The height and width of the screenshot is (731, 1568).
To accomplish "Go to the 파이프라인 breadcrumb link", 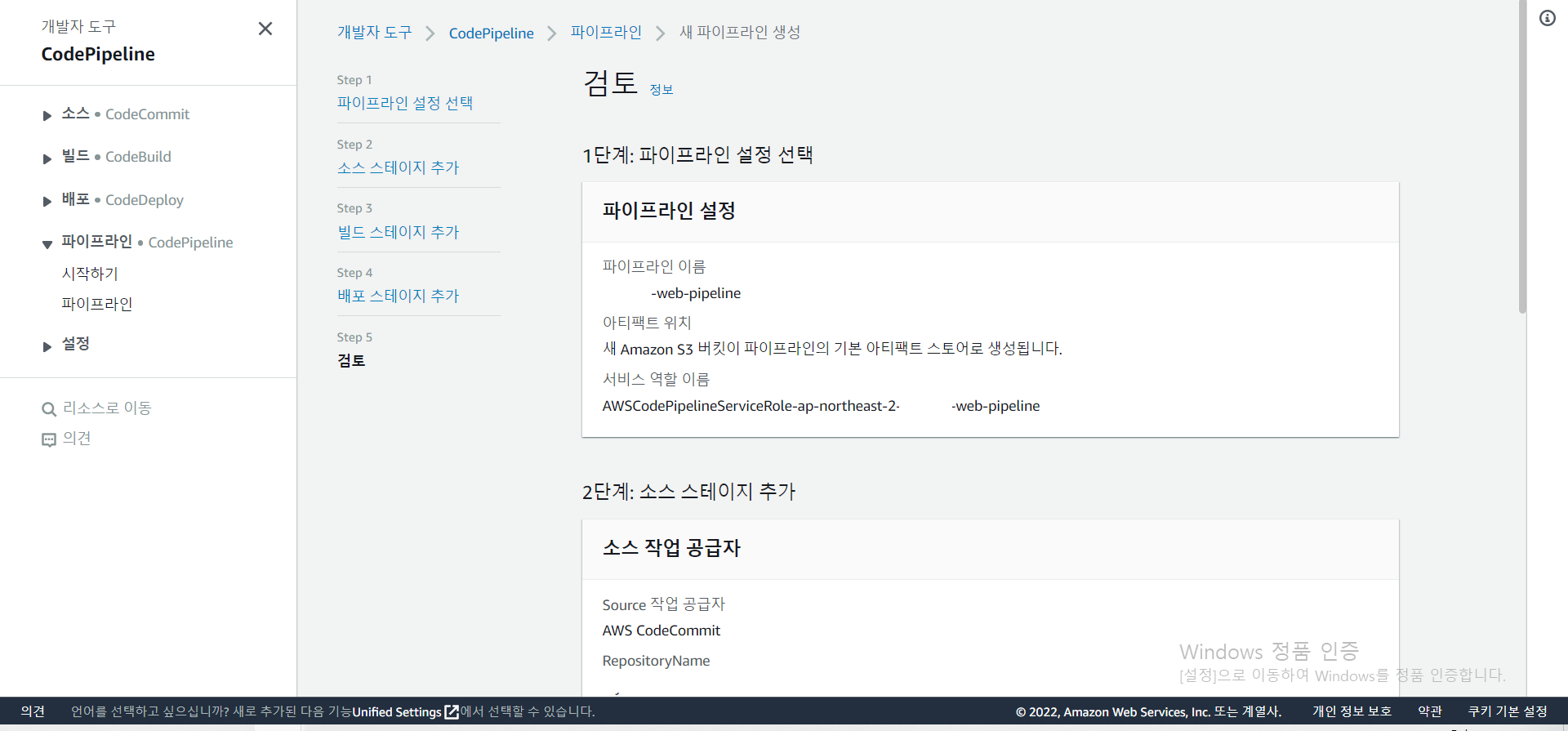I will [x=606, y=32].
